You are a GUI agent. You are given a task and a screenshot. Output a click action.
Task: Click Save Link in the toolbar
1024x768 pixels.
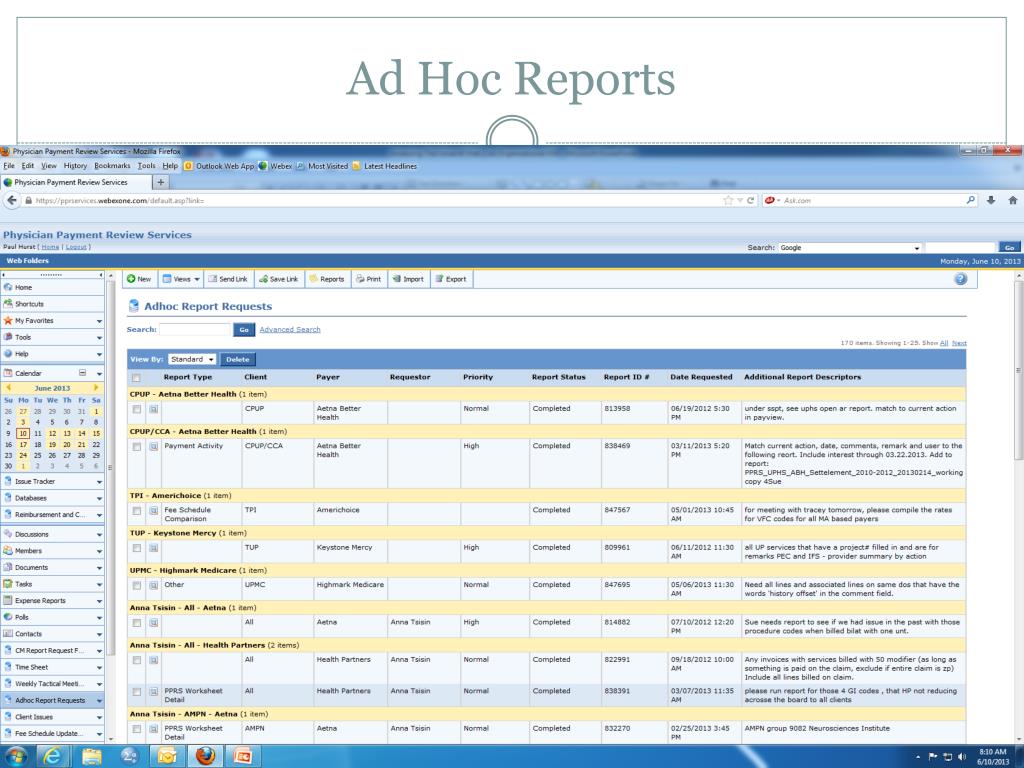(x=278, y=279)
